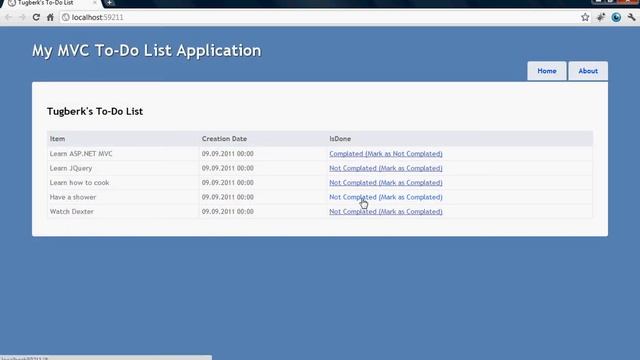640x360 pixels.
Task: Open the About navigation tab
Action: [x=588, y=71]
